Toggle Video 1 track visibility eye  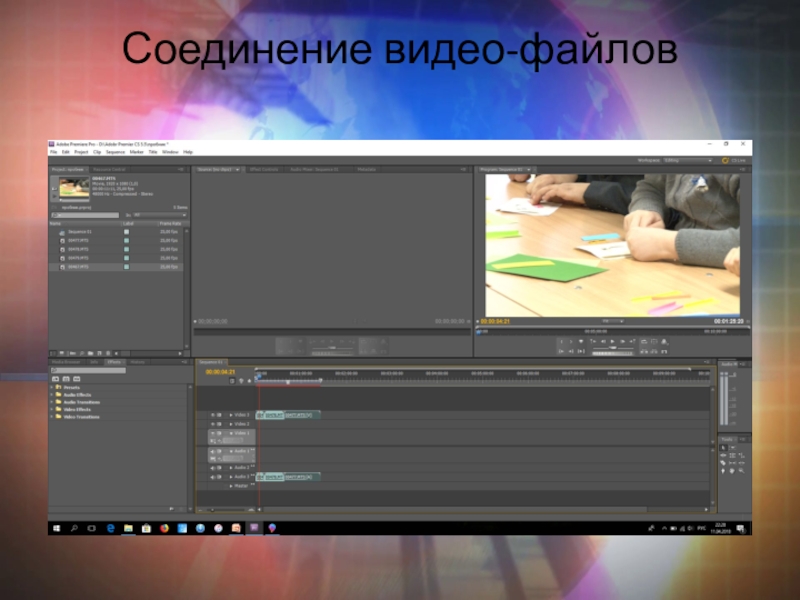click(x=212, y=434)
